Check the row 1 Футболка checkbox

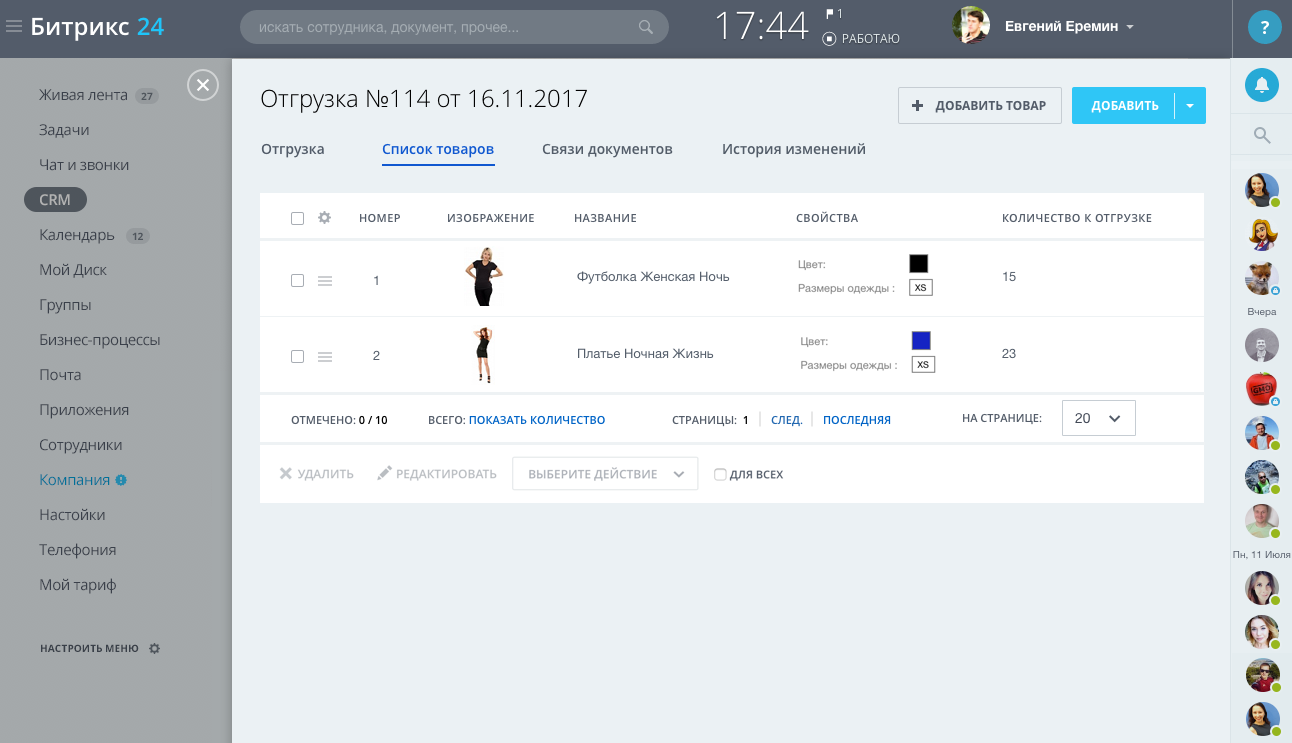tap(297, 281)
